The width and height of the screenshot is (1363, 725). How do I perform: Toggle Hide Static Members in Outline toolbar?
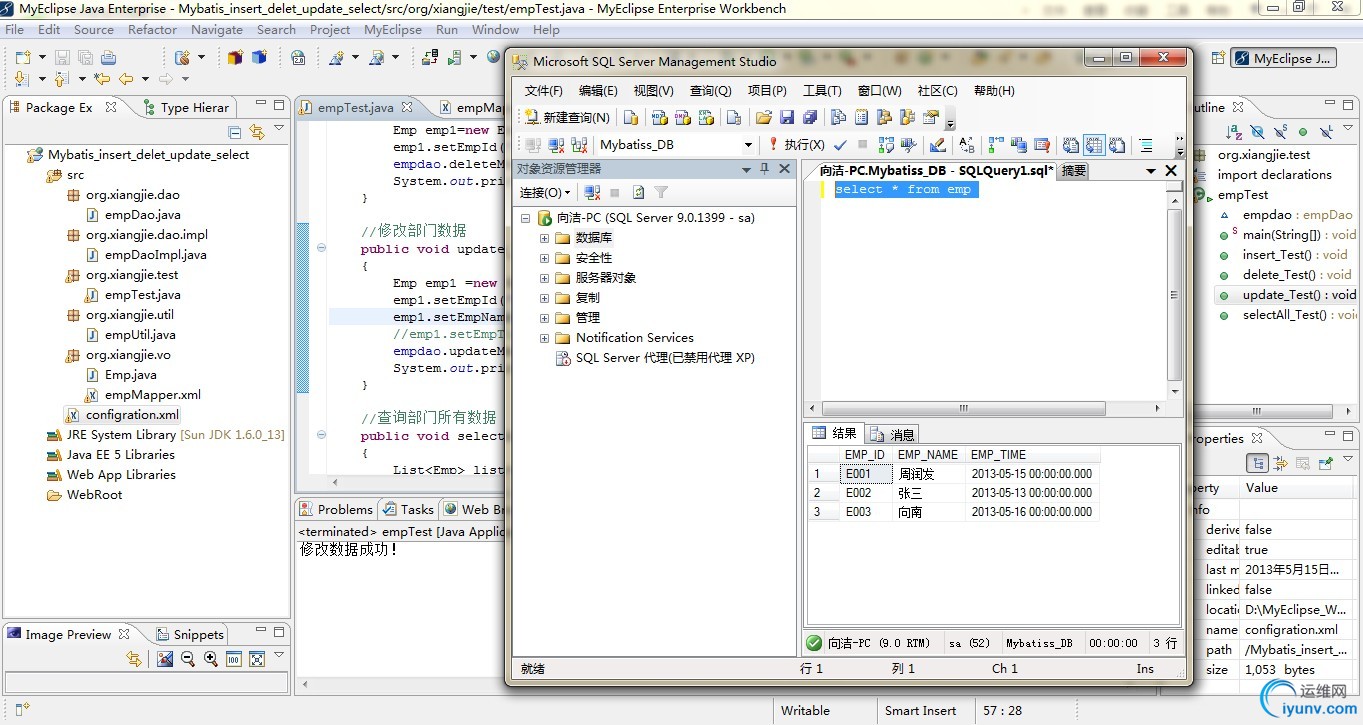1280,132
